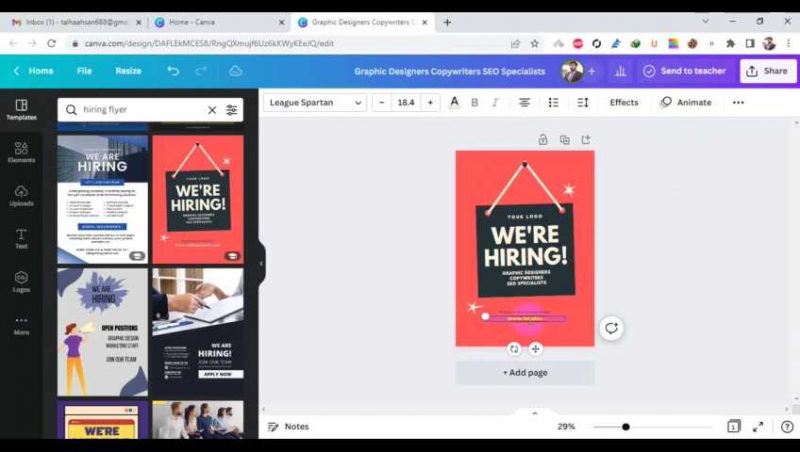The image size is (800, 452).
Task: Lock the page with padlock icon
Action: 543,140
